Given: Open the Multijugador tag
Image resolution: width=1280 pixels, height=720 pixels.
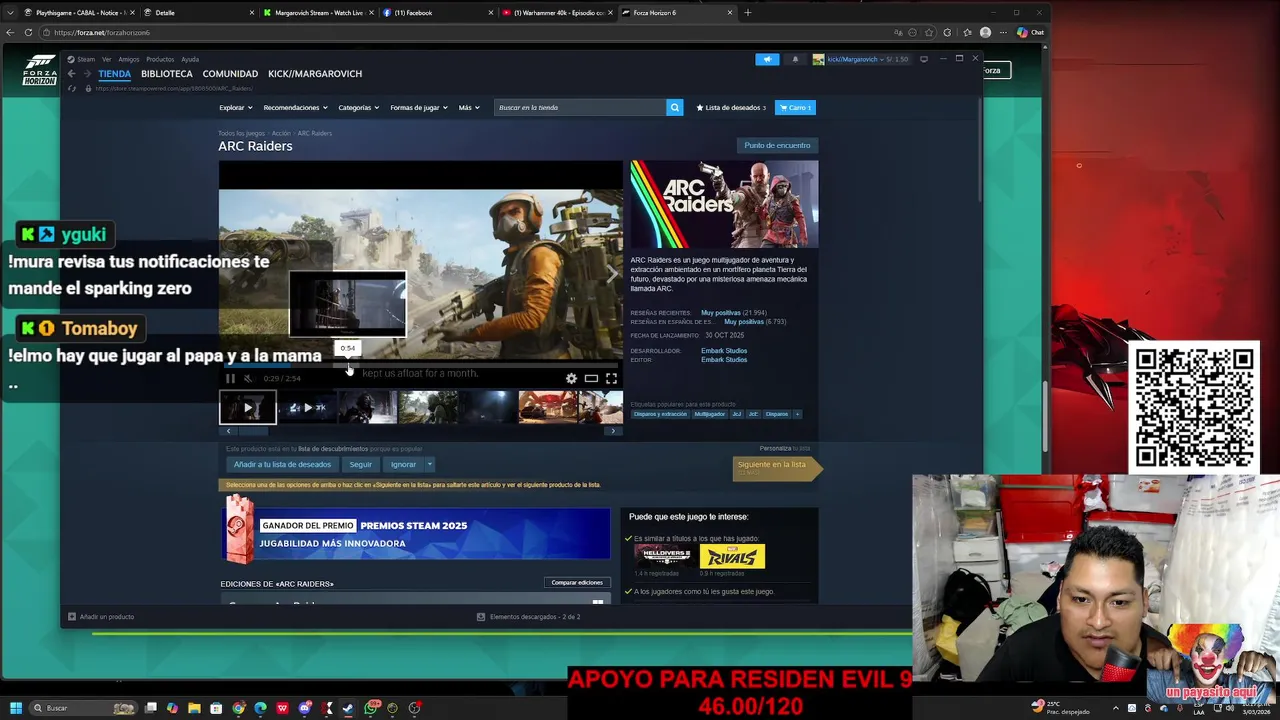Looking at the screenshot, I should point(709,414).
